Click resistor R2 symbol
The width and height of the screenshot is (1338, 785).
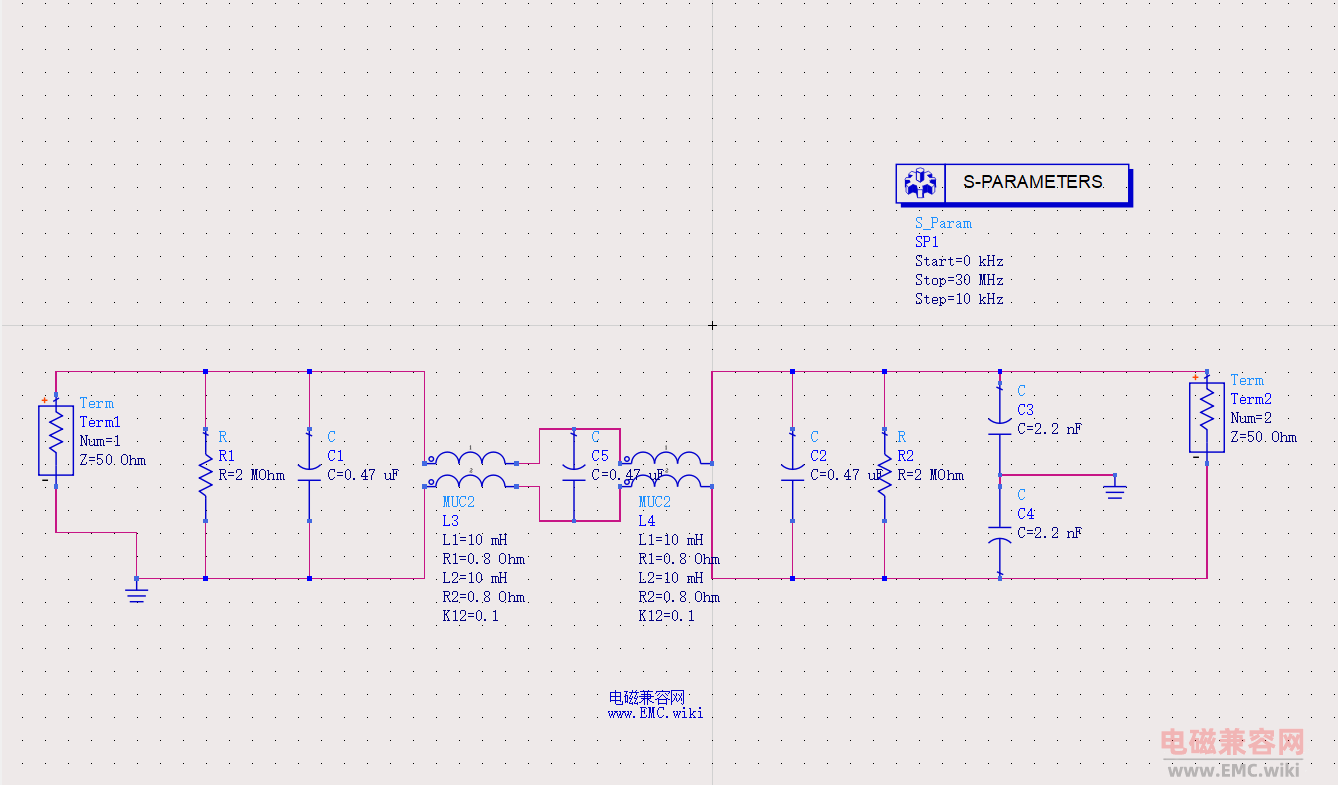885,475
